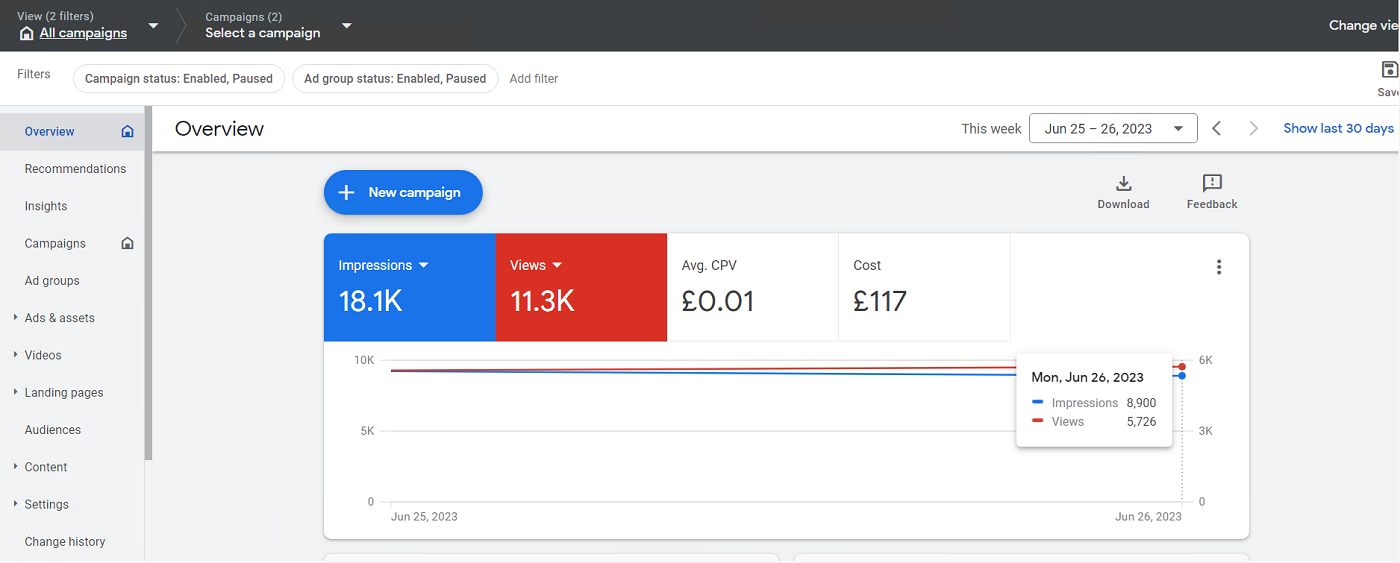Screen dimensions: 1400x563
Task: Click the New campaign button
Action: 403,192
